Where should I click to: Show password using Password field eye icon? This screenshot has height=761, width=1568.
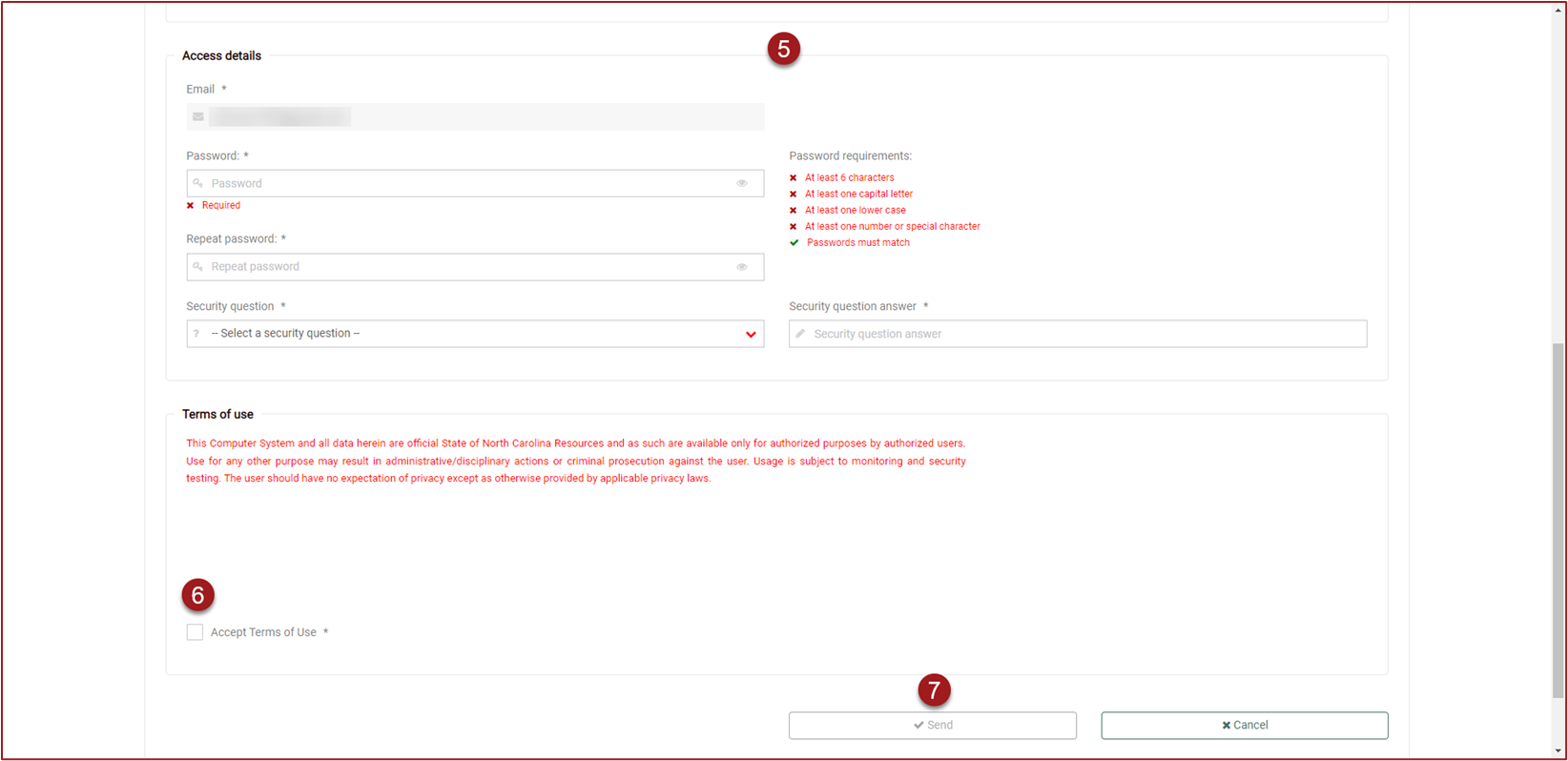tap(742, 183)
